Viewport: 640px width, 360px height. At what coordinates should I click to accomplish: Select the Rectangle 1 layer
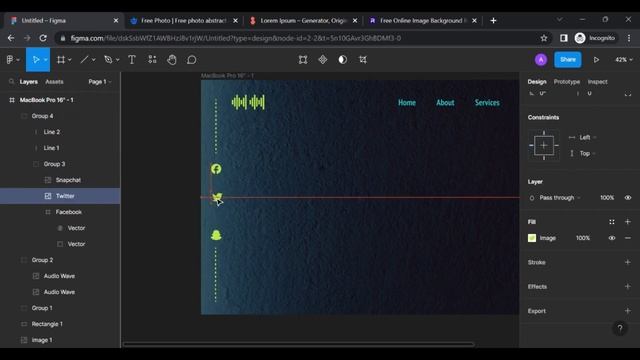click(x=60, y=324)
